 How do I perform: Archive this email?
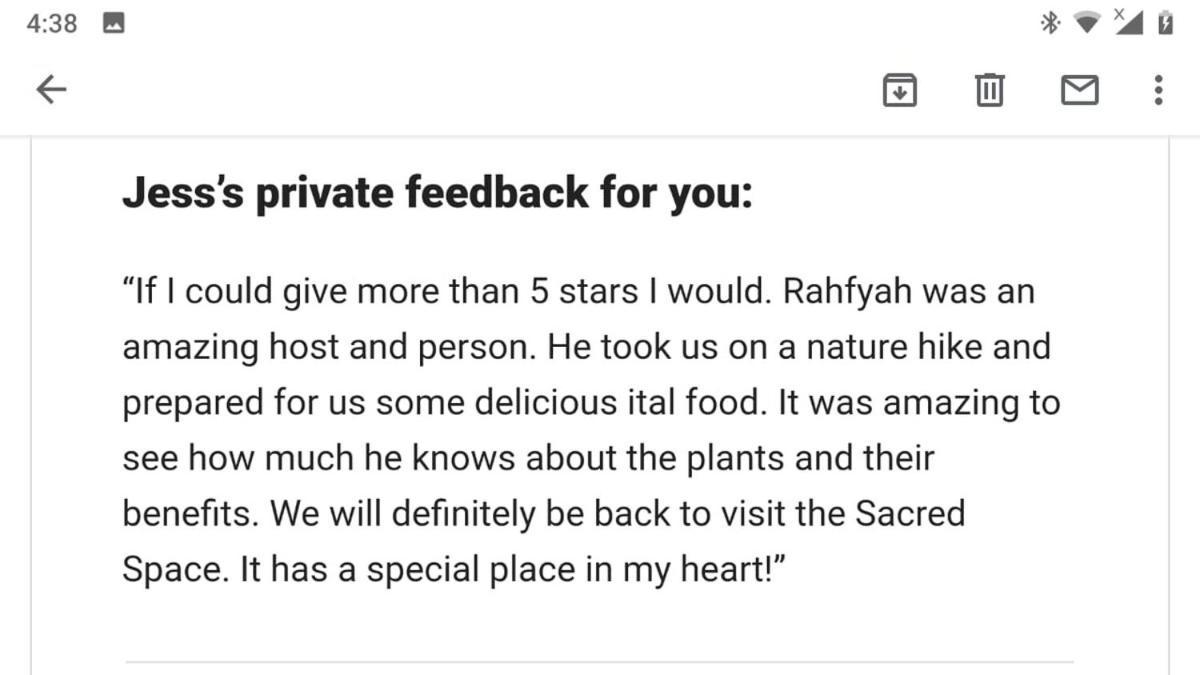[900, 90]
